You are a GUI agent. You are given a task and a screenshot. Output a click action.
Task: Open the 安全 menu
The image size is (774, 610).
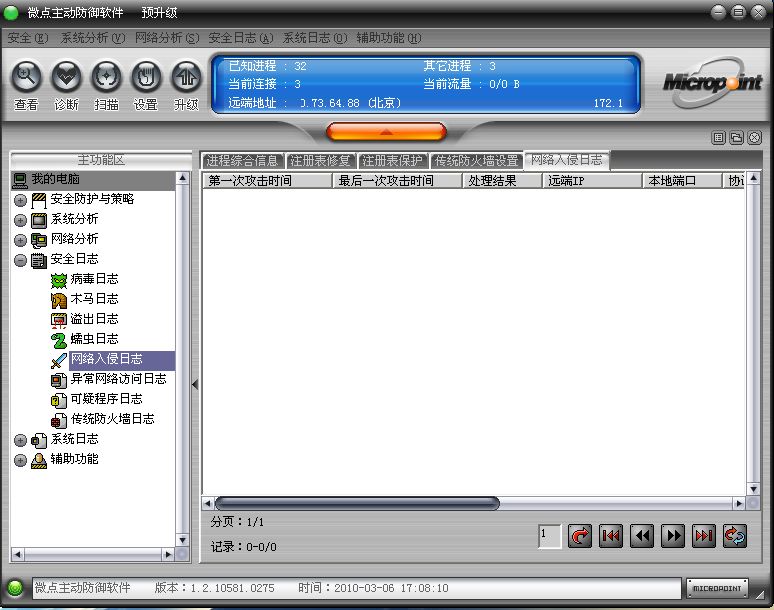pyautogui.click(x=28, y=38)
